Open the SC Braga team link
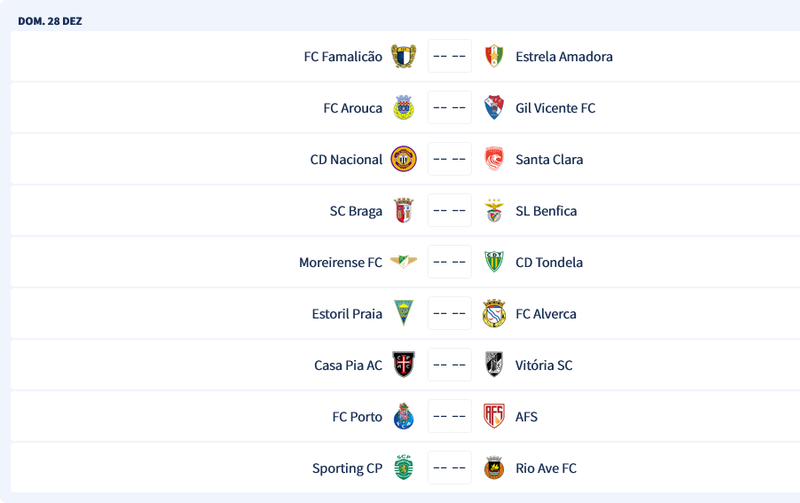800x503 pixels. pyautogui.click(x=356, y=211)
